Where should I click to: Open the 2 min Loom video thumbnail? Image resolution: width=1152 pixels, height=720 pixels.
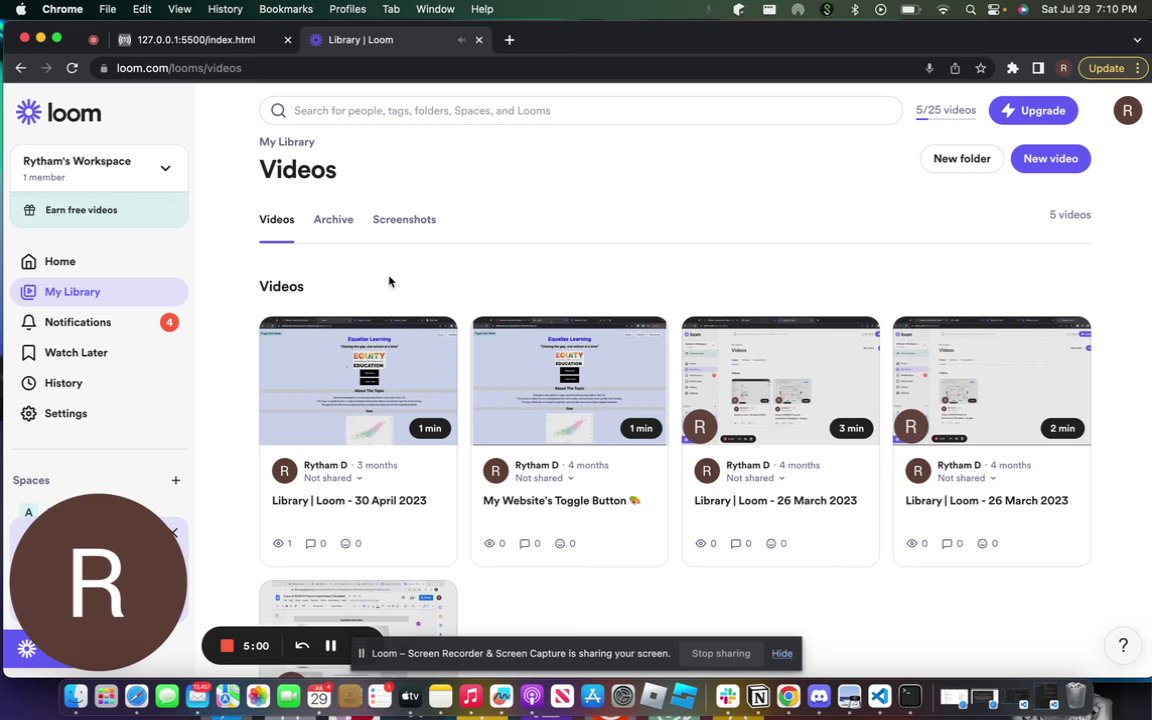992,381
